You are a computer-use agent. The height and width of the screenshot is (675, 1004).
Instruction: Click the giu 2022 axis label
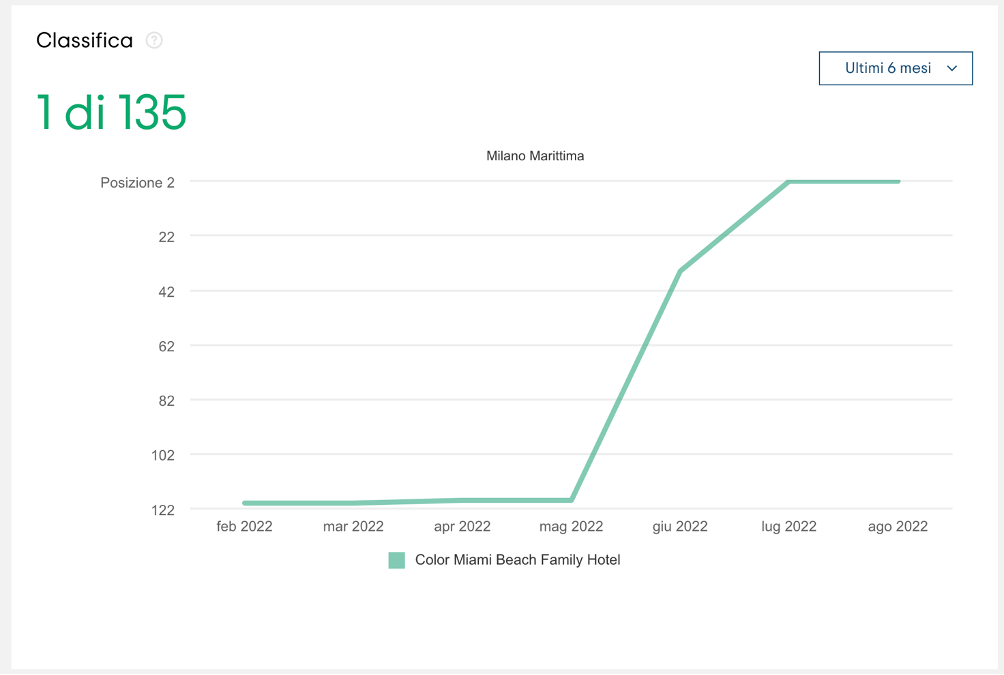pos(680,526)
